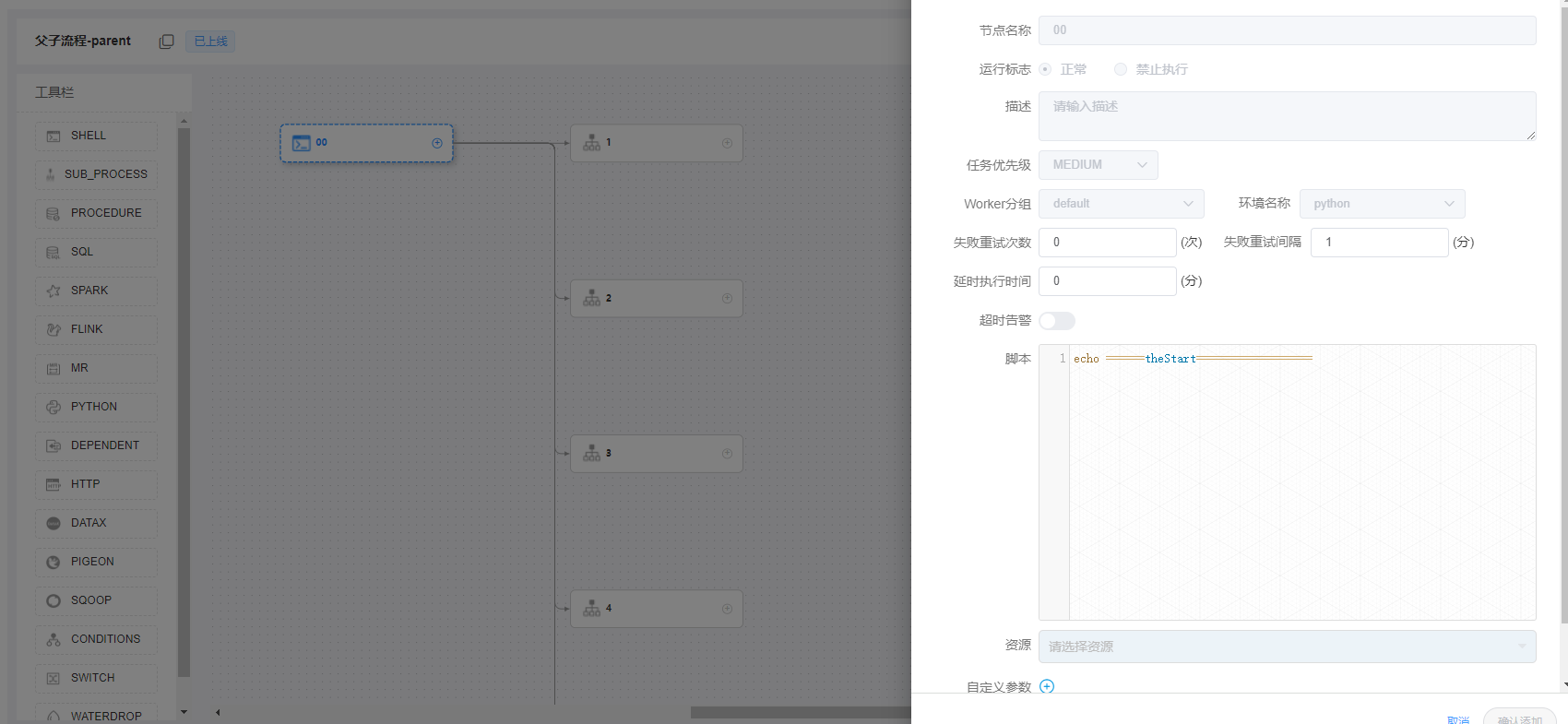Click the canvas horizontal scrollbar
The width and height of the screenshot is (1568, 724).
click(x=801, y=712)
